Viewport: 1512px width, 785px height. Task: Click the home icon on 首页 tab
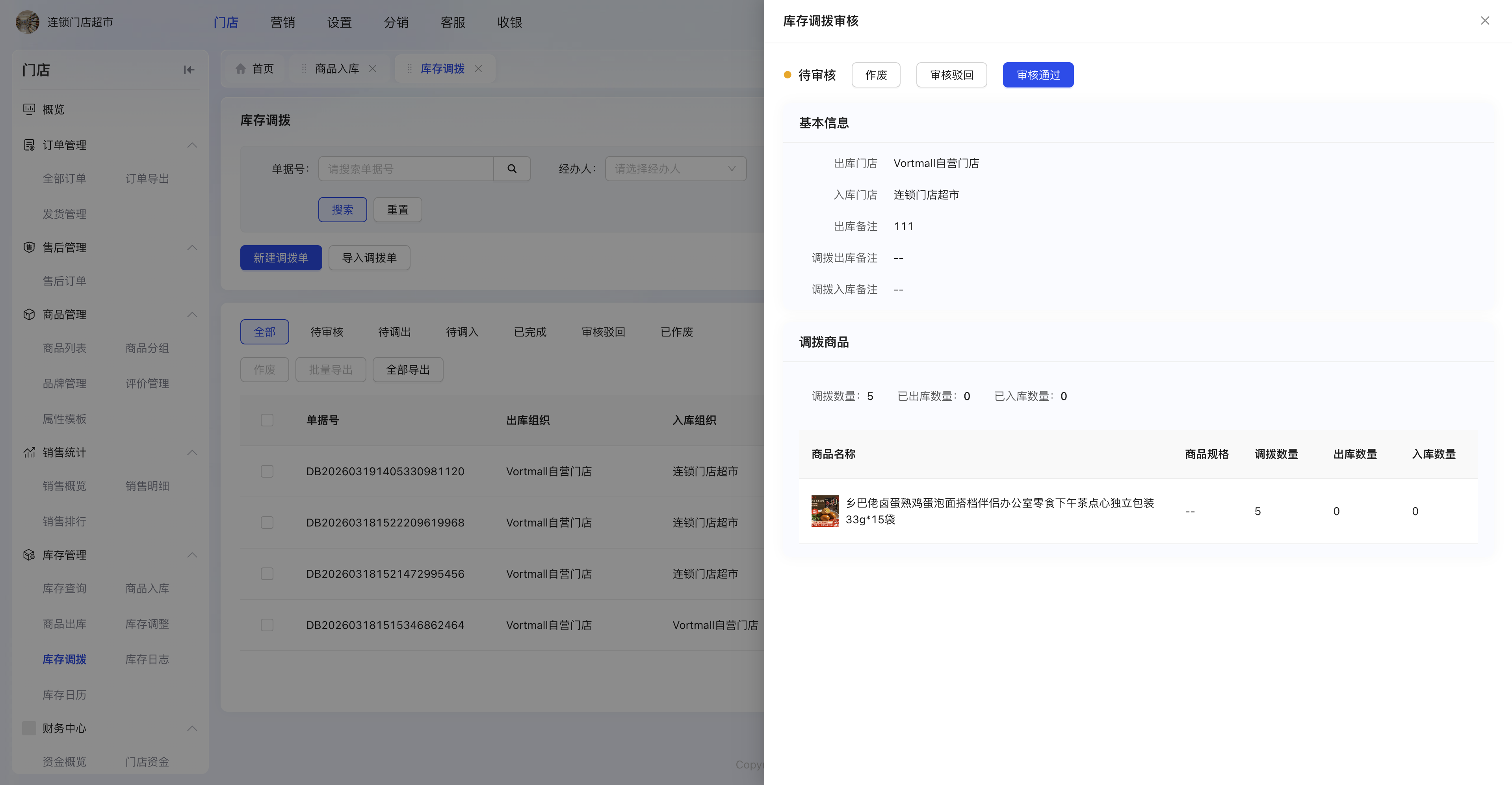[x=241, y=69]
